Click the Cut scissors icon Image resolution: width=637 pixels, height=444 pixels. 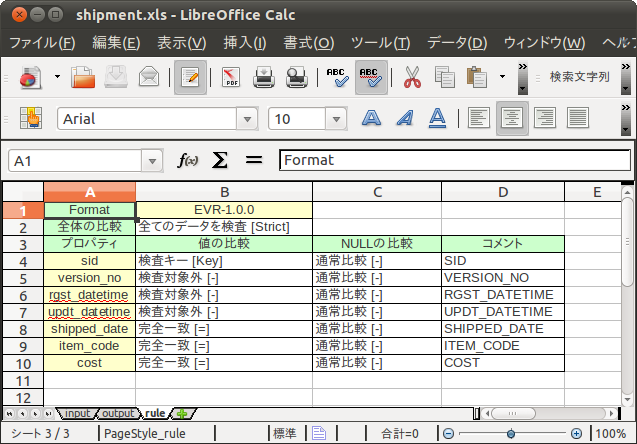pyautogui.click(x=412, y=77)
